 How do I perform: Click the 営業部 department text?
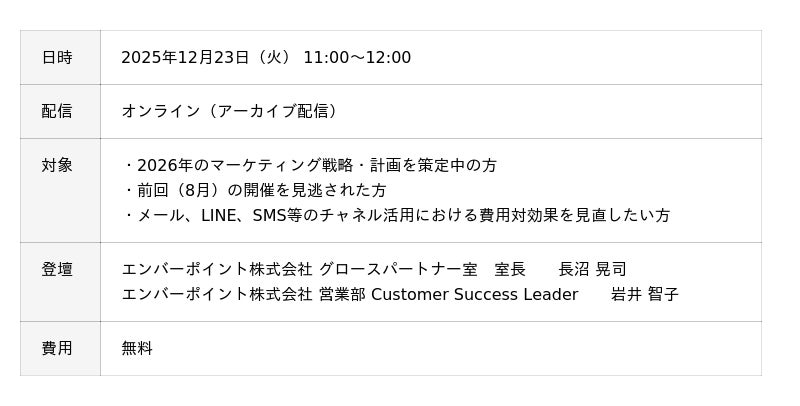342,294
